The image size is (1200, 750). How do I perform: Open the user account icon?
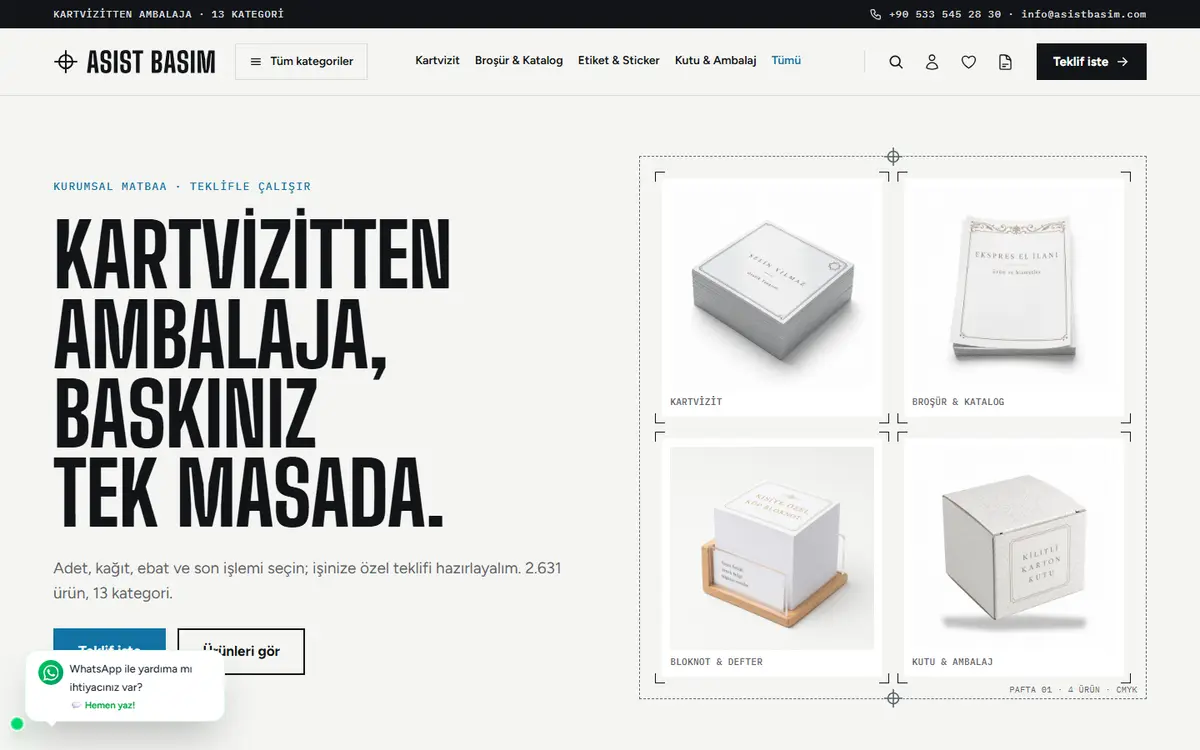click(x=932, y=62)
